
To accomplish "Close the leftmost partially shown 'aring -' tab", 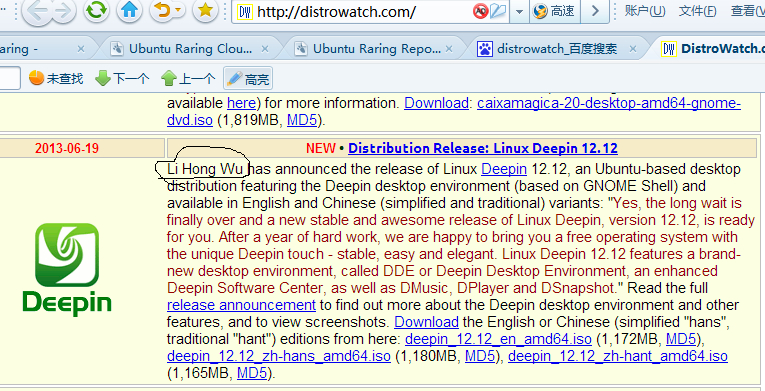I will coord(81,49).
